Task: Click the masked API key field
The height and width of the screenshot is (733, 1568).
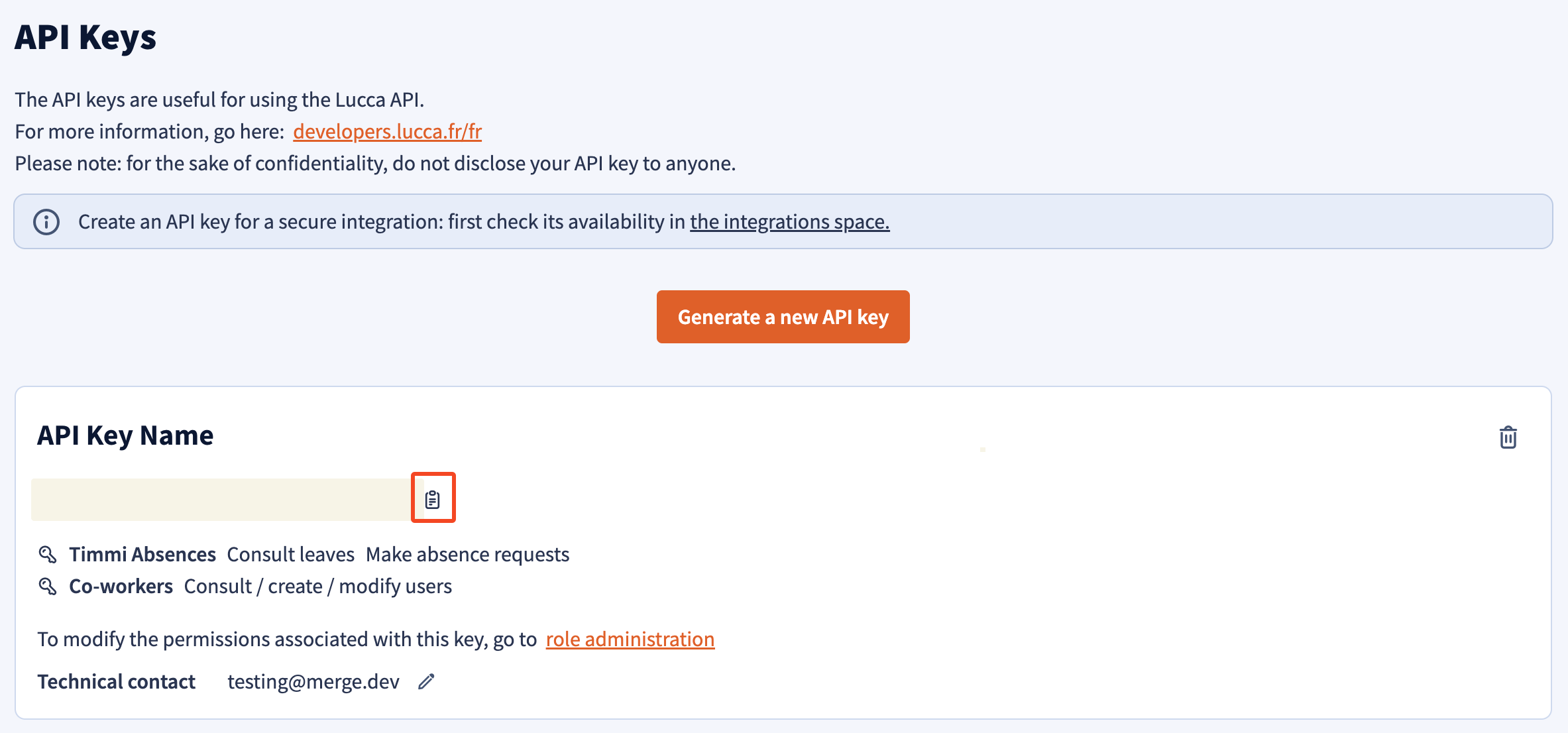Action: tap(221, 499)
